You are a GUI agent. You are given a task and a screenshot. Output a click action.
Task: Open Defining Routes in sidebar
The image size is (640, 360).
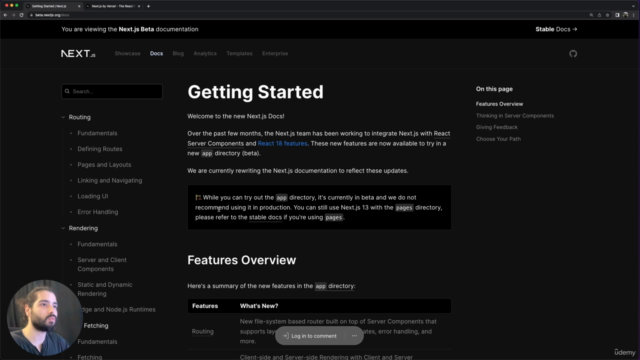point(100,149)
